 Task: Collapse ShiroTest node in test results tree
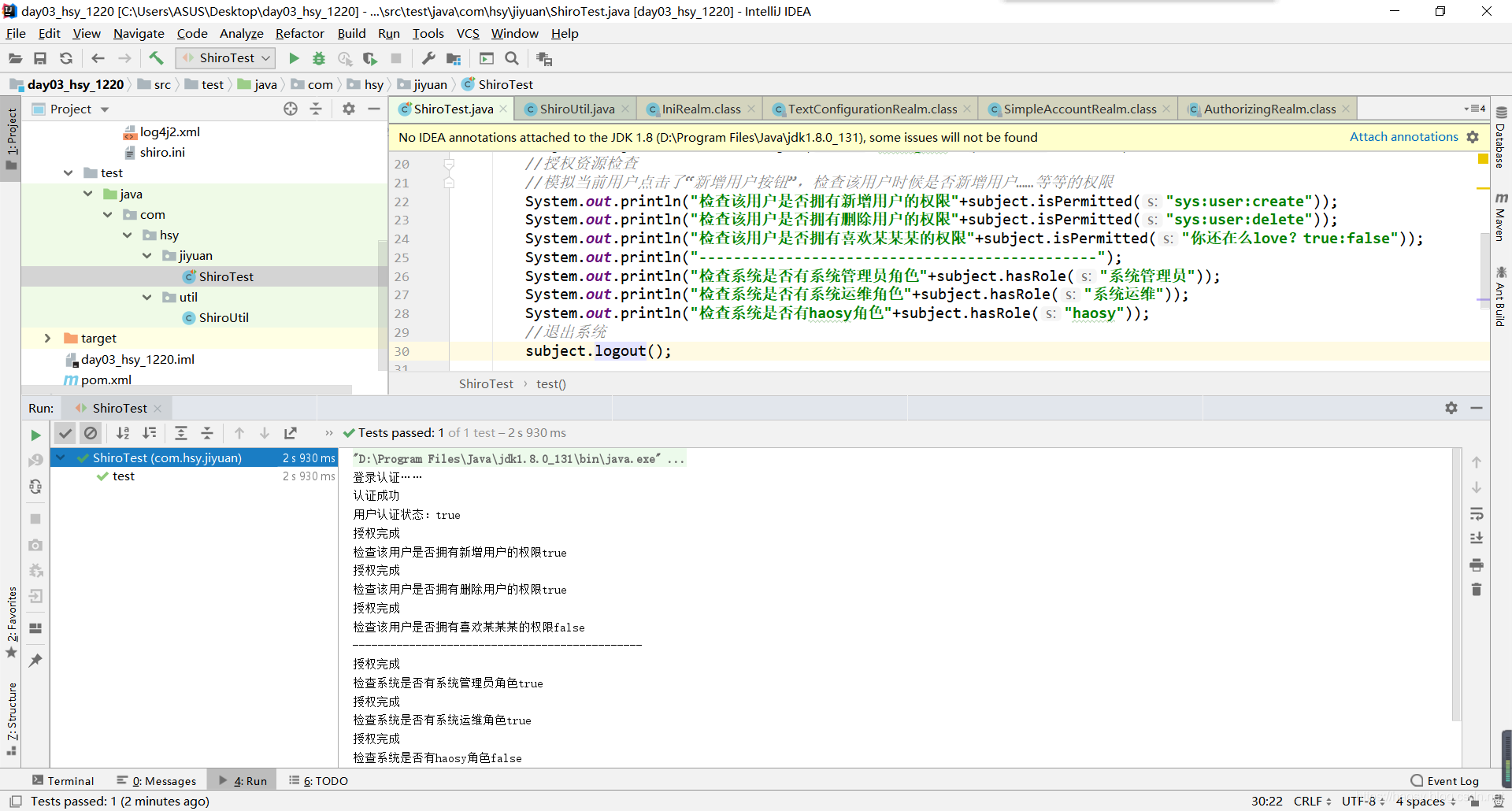[x=61, y=457]
